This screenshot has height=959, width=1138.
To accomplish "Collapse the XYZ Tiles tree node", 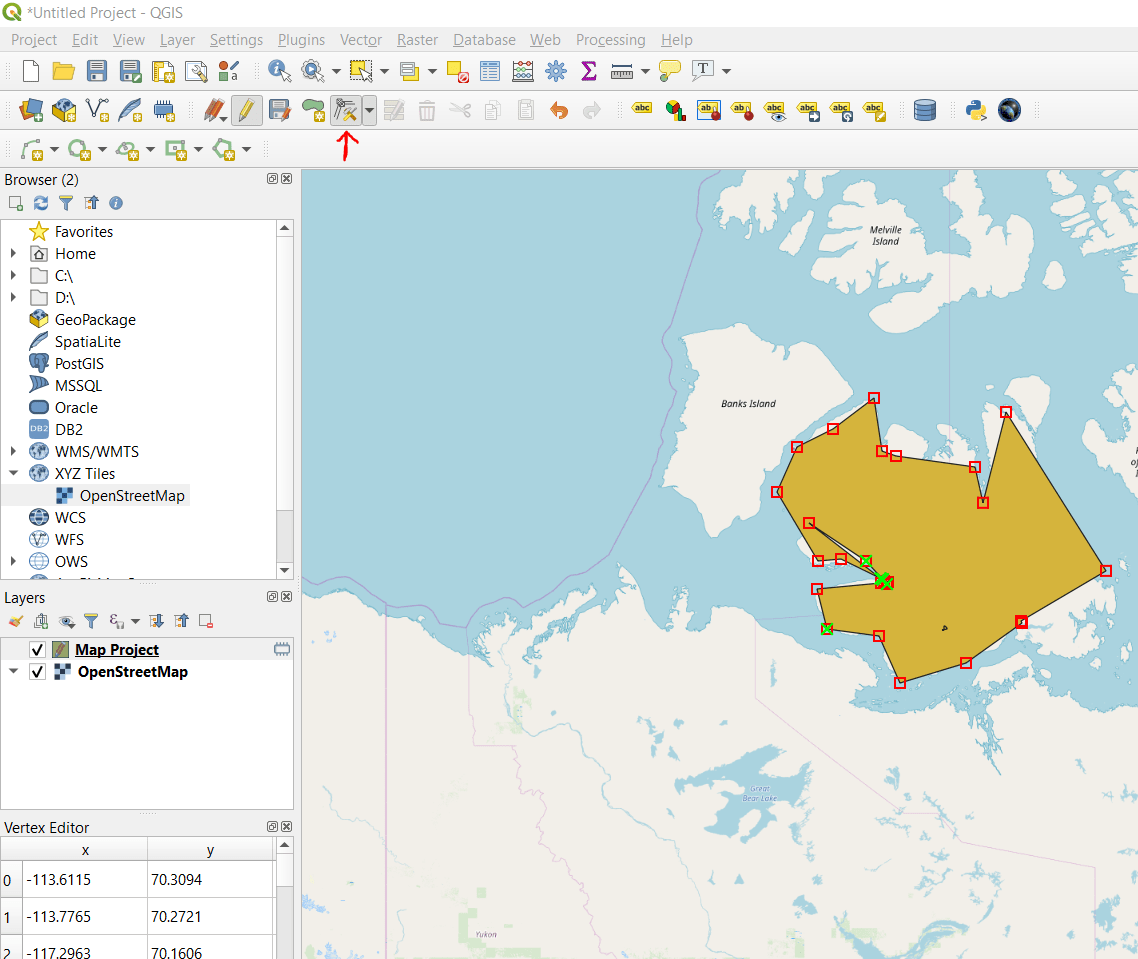I will tap(13, 474).
